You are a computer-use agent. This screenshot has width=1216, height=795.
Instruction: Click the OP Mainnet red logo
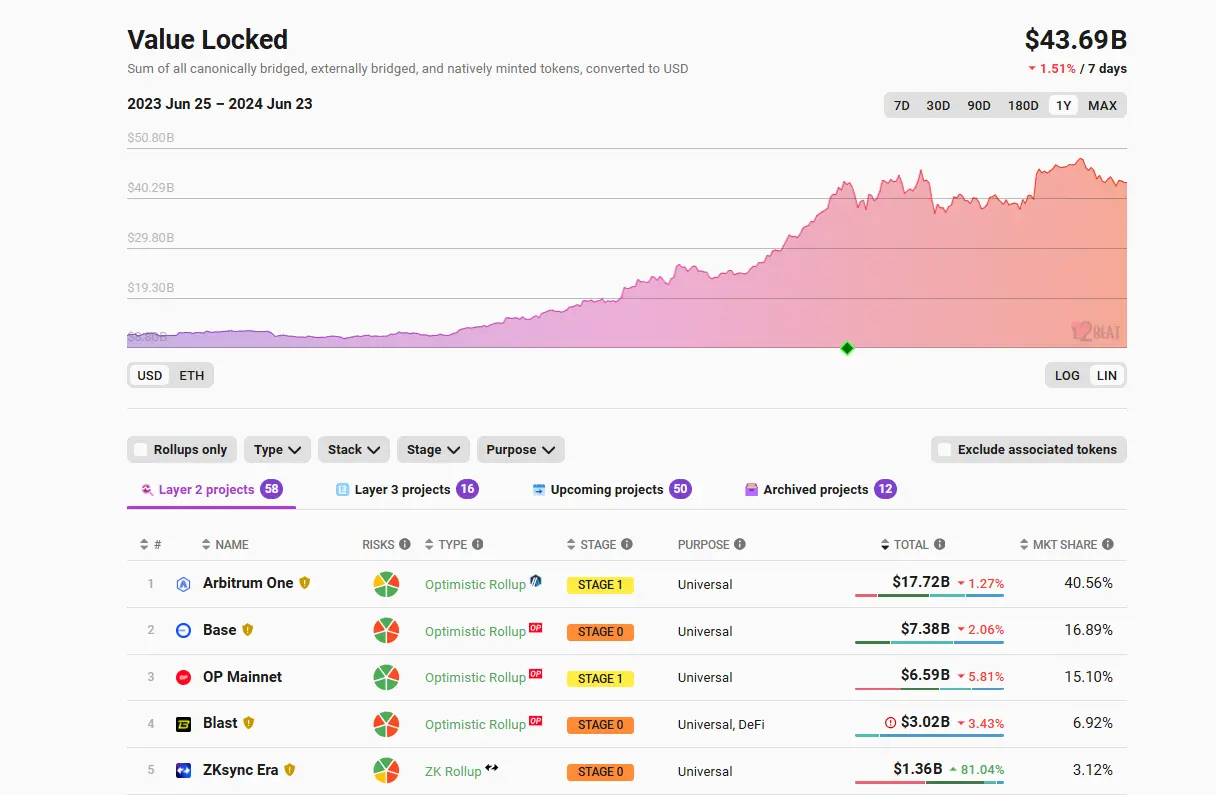point(183,677)
